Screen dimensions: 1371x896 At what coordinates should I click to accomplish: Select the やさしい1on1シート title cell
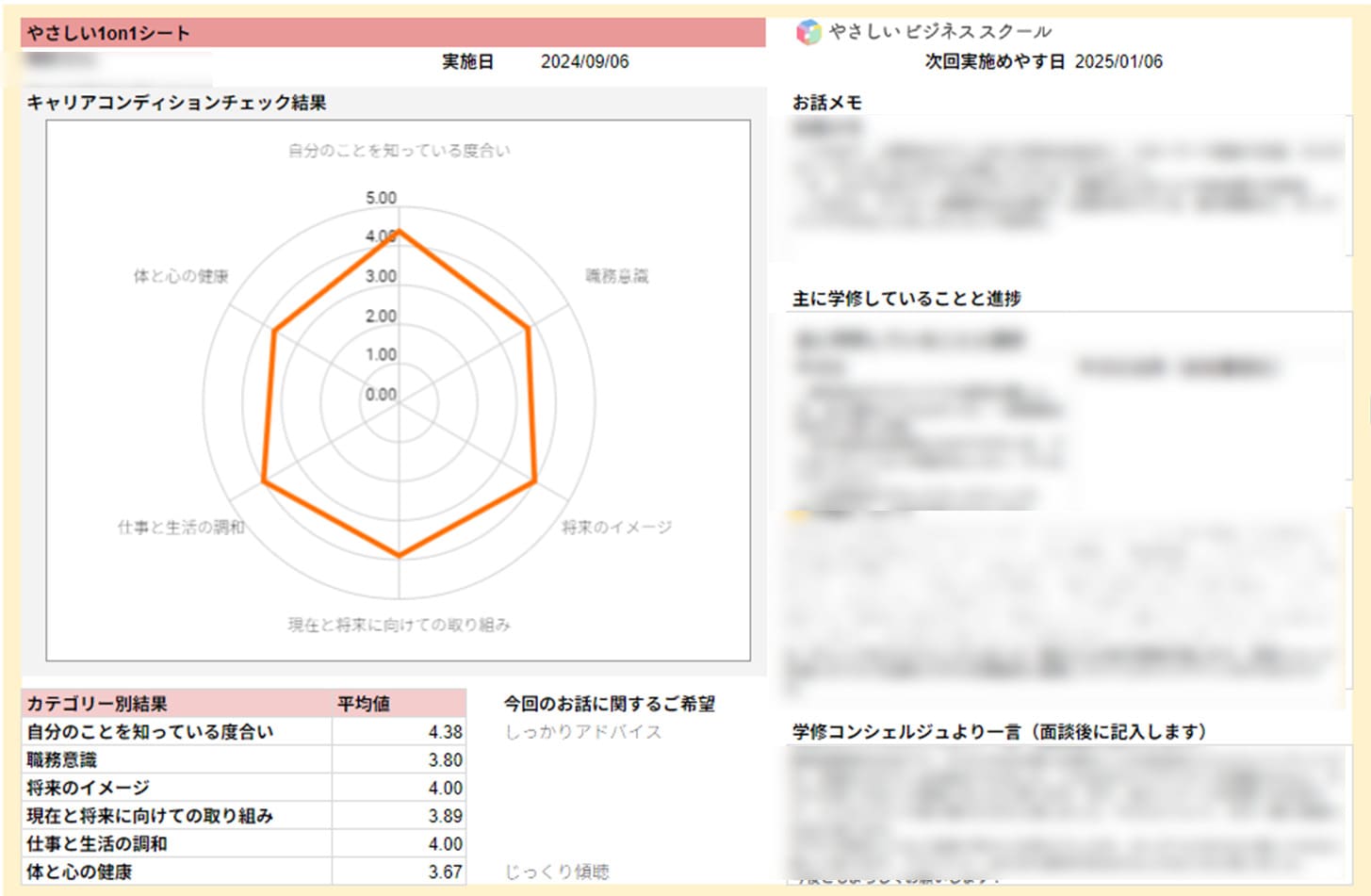(x=393, y=33)
